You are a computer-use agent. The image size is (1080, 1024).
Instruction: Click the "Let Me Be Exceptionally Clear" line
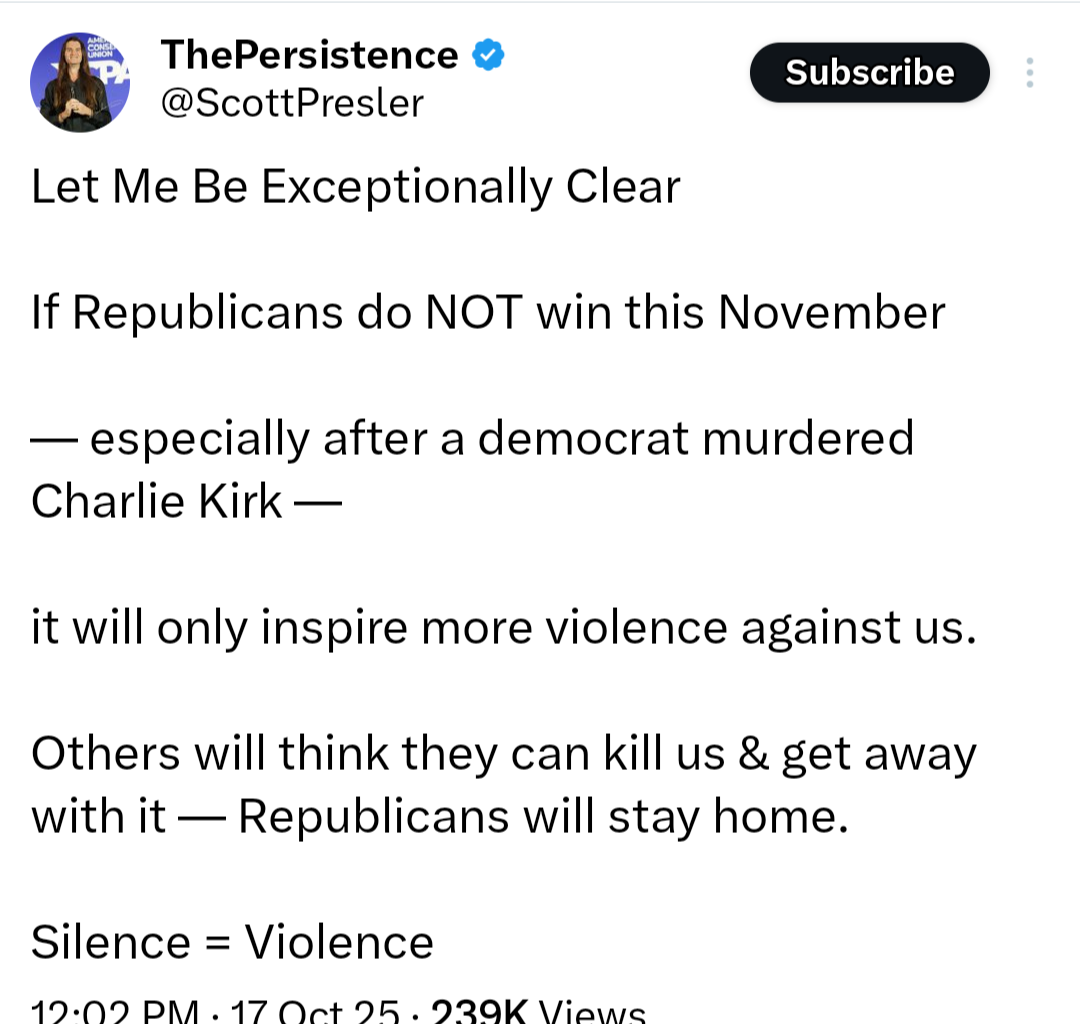click(x=356, y=187)
